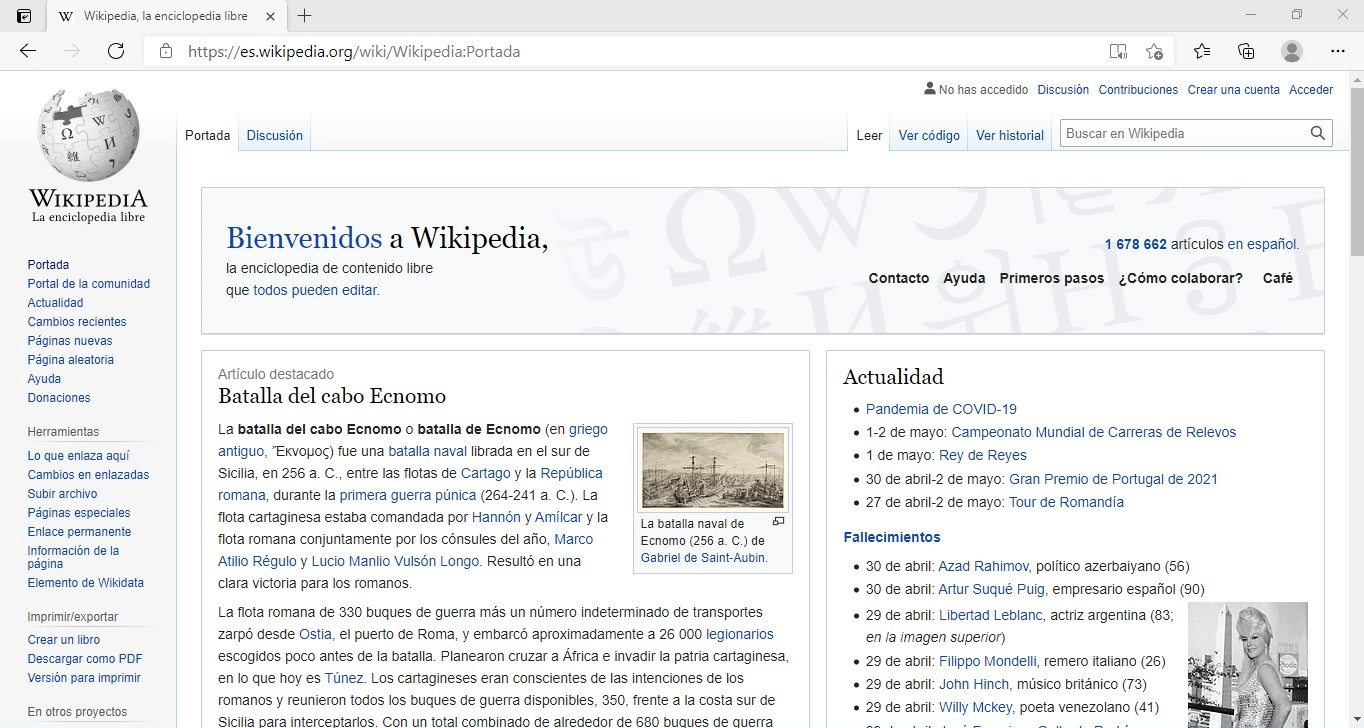The height and width of the screenshot is (728, 1364).
Task: Open Portal de la comunidad sidebar link
Action: click(x=89, y=284)
